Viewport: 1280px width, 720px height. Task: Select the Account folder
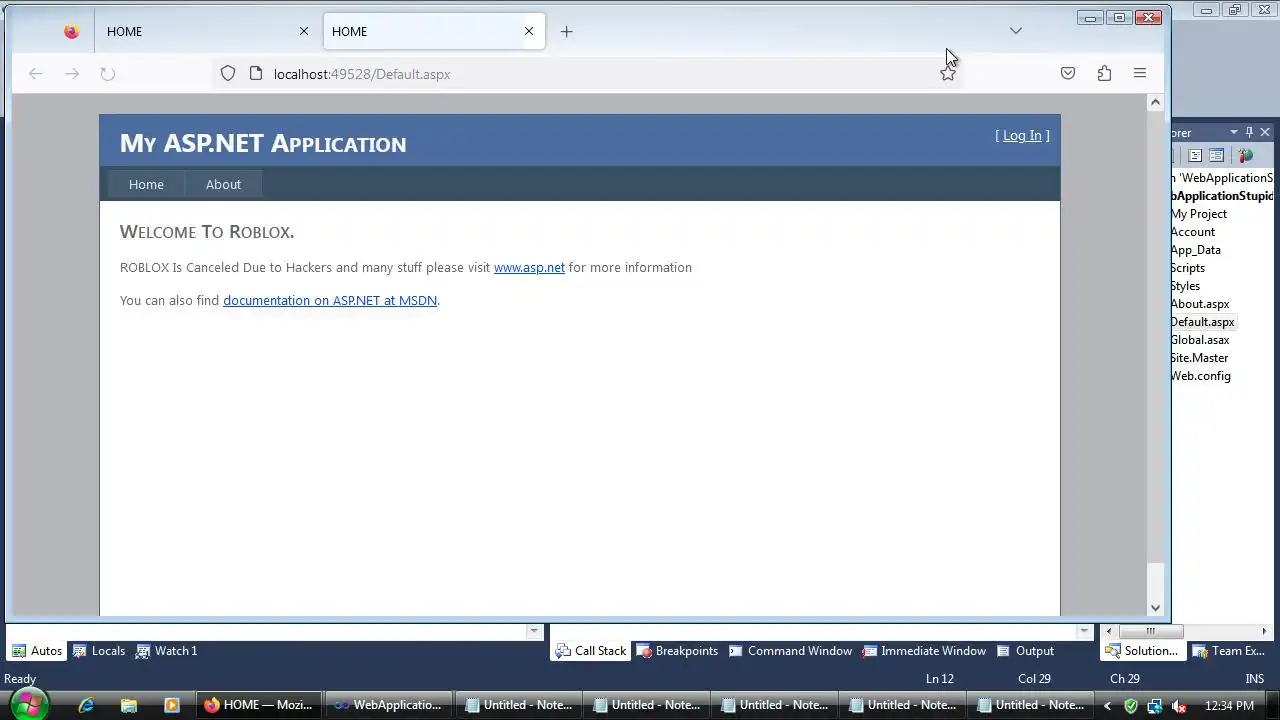(x=1193, y=232)
